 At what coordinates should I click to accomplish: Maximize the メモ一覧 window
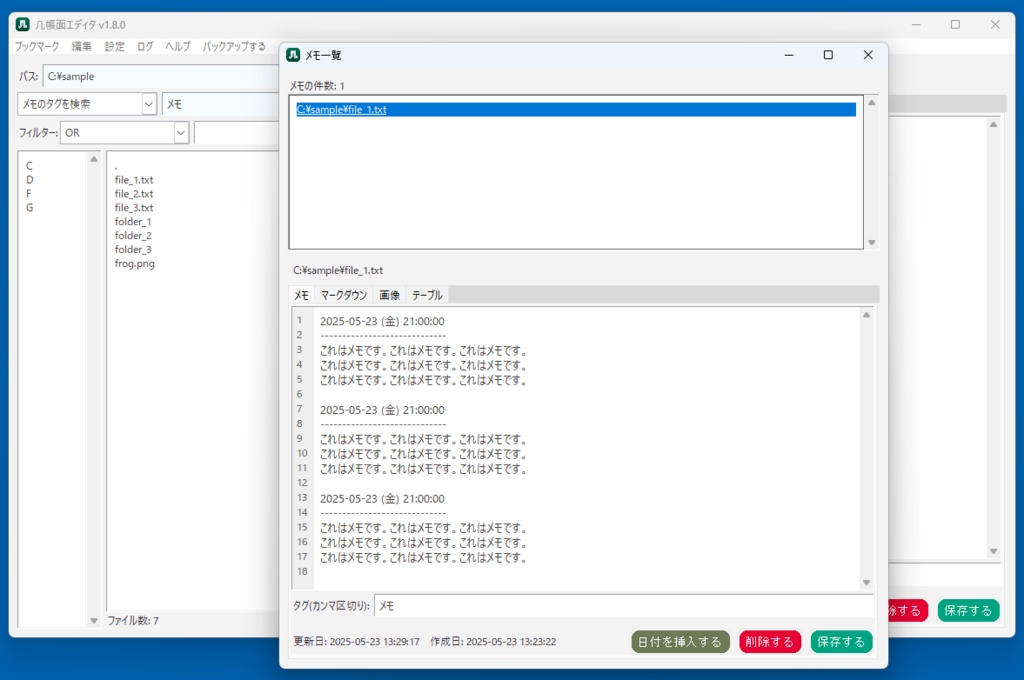(x=828, y=55)
